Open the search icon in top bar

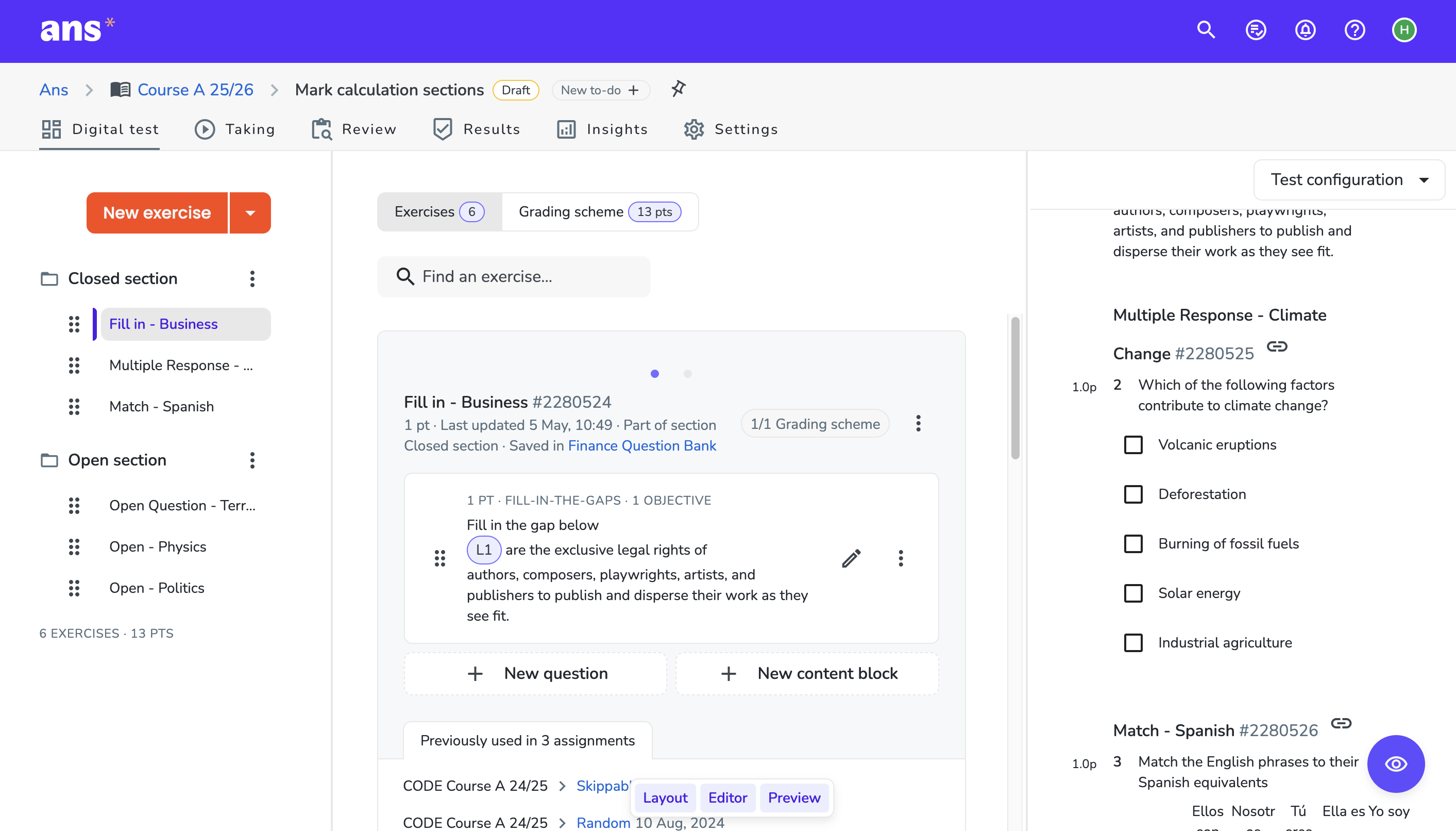coord(1206,30)
